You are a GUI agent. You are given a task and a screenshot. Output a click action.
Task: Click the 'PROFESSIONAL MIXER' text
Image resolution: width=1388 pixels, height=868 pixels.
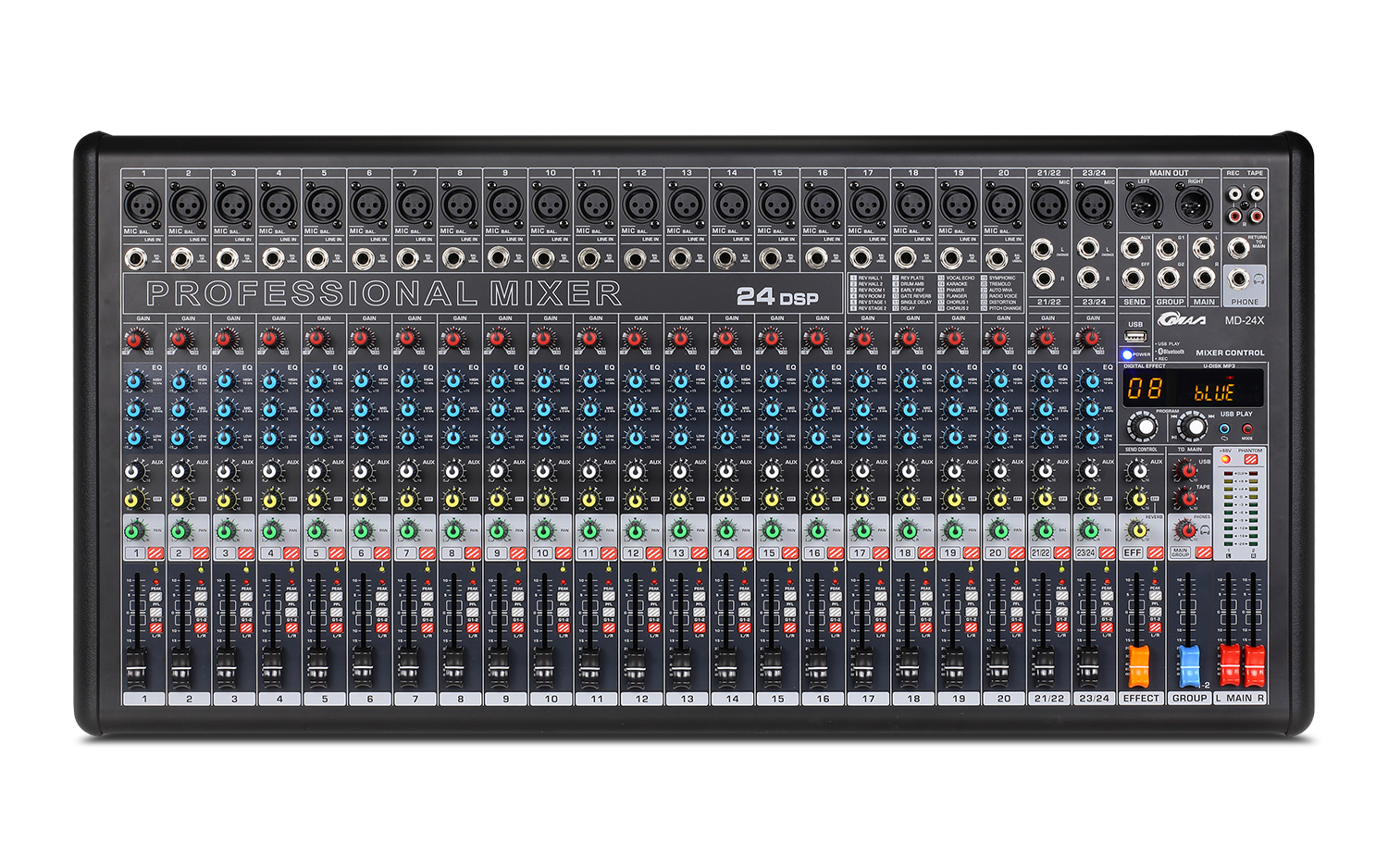tap(384, 294)
